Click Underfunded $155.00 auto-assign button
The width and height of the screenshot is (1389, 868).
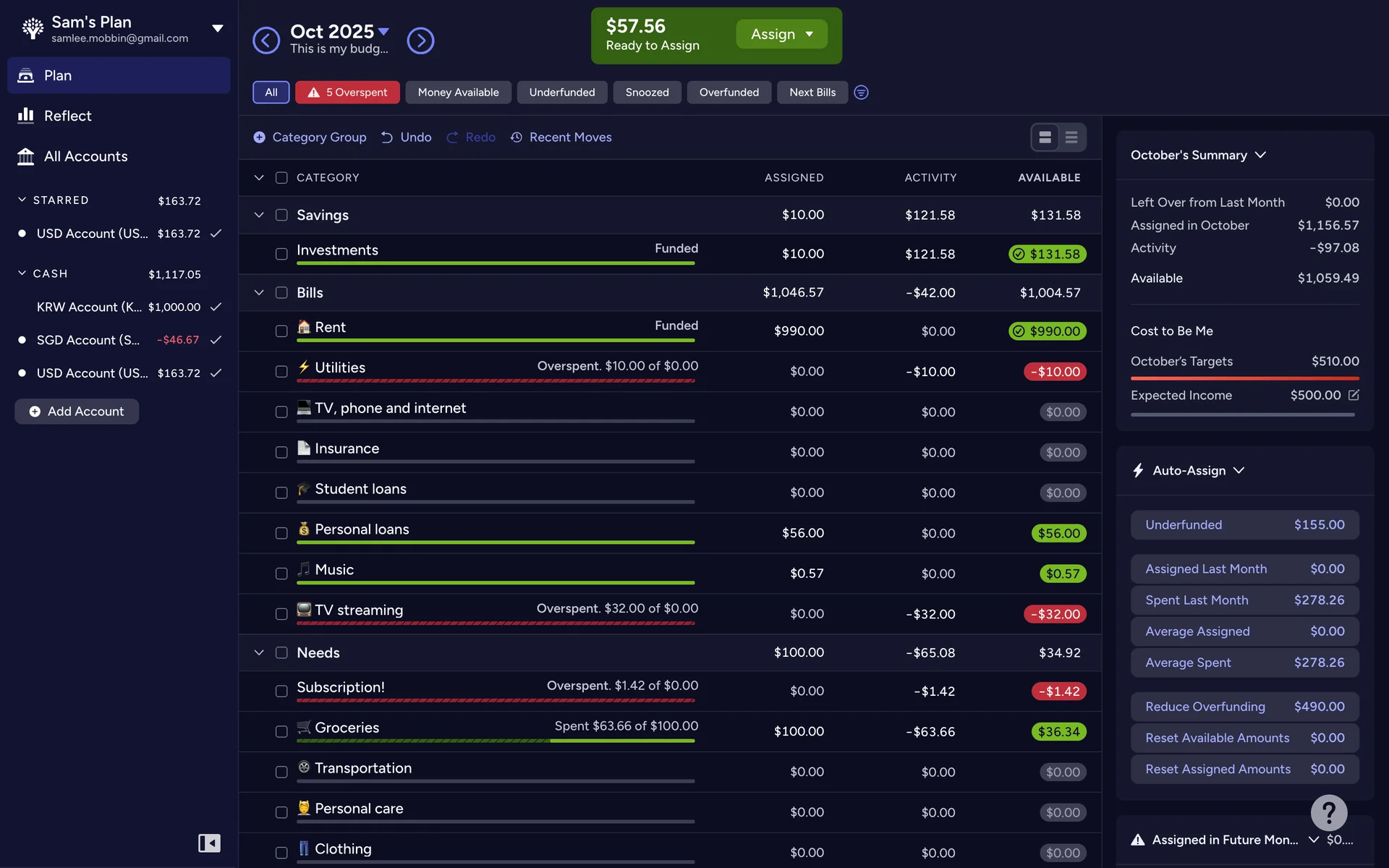1244,525
